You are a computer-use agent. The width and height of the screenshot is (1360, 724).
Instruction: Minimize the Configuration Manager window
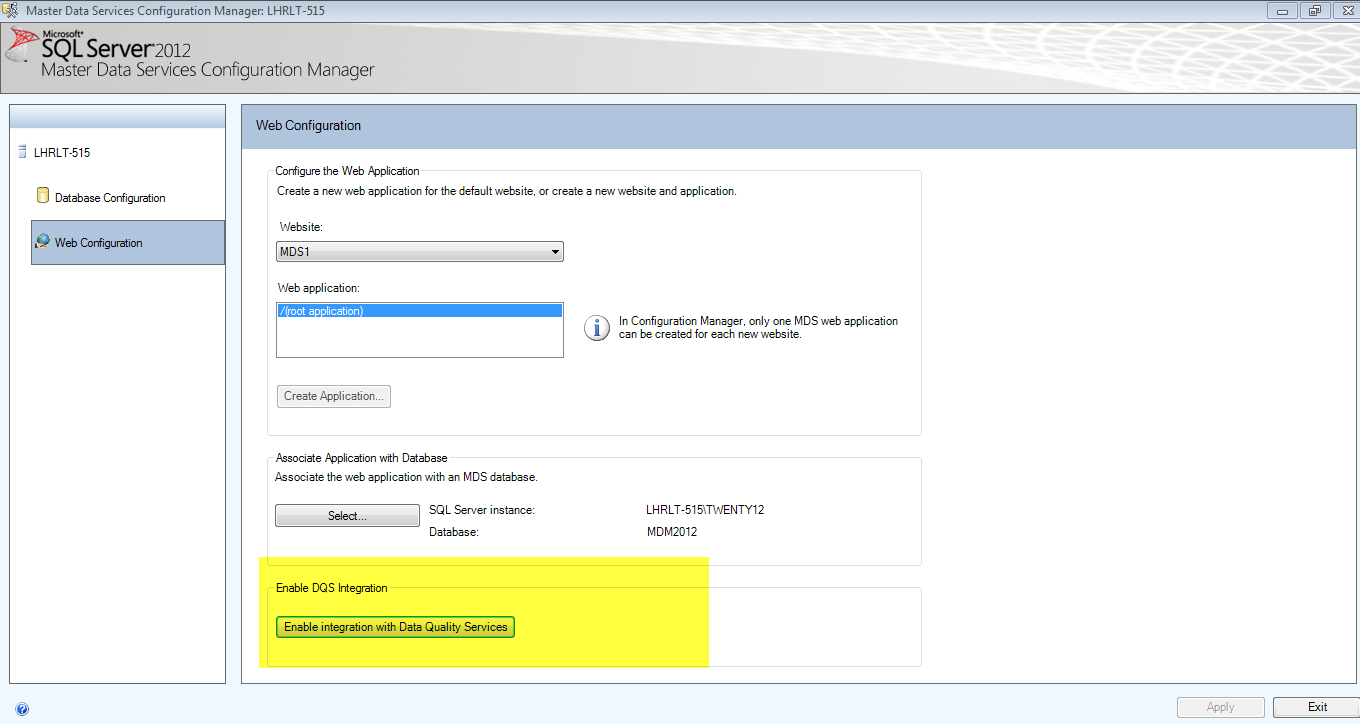[x=1284, y=10]
